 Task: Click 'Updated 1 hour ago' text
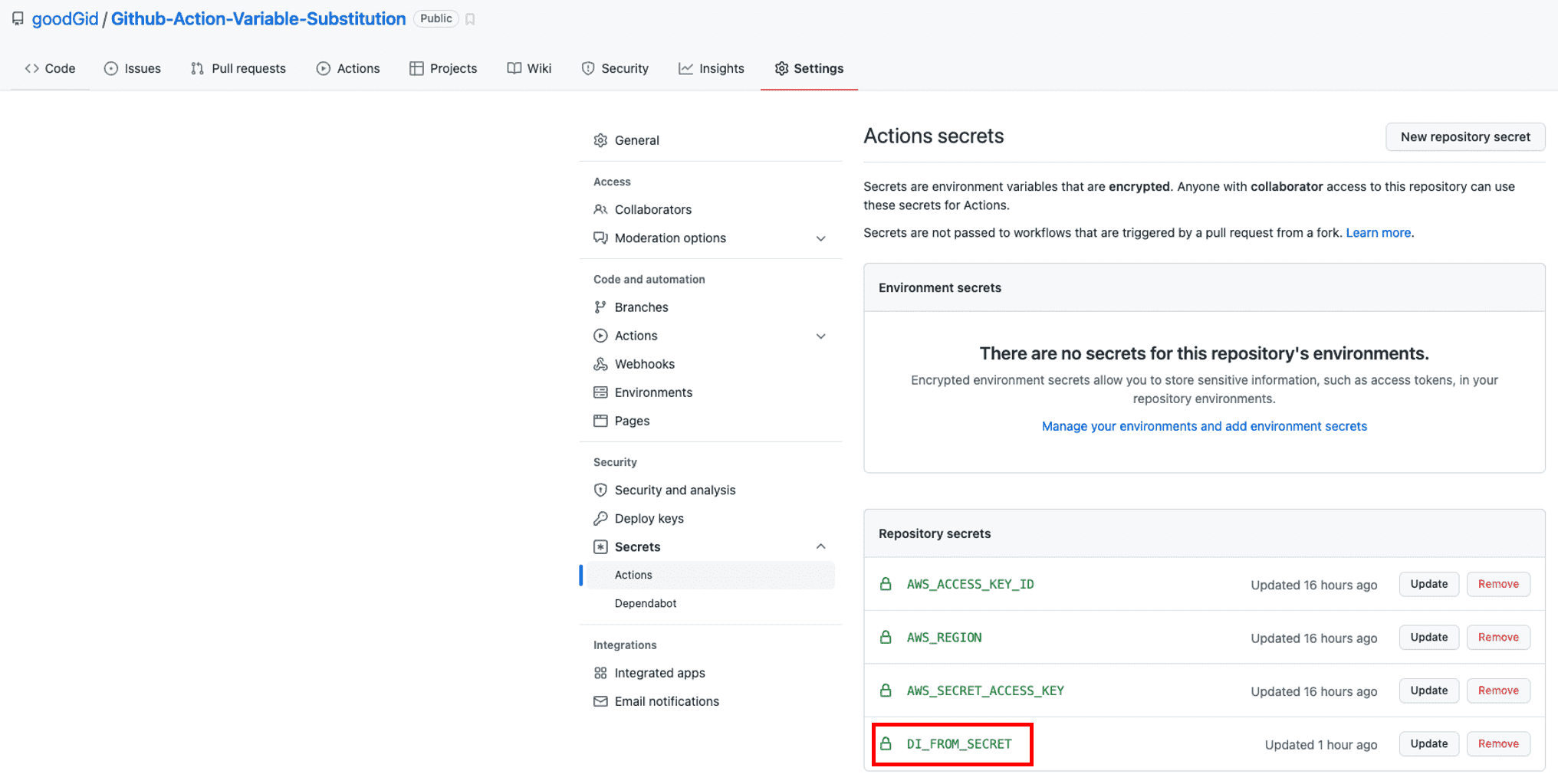coord(1321,745)
